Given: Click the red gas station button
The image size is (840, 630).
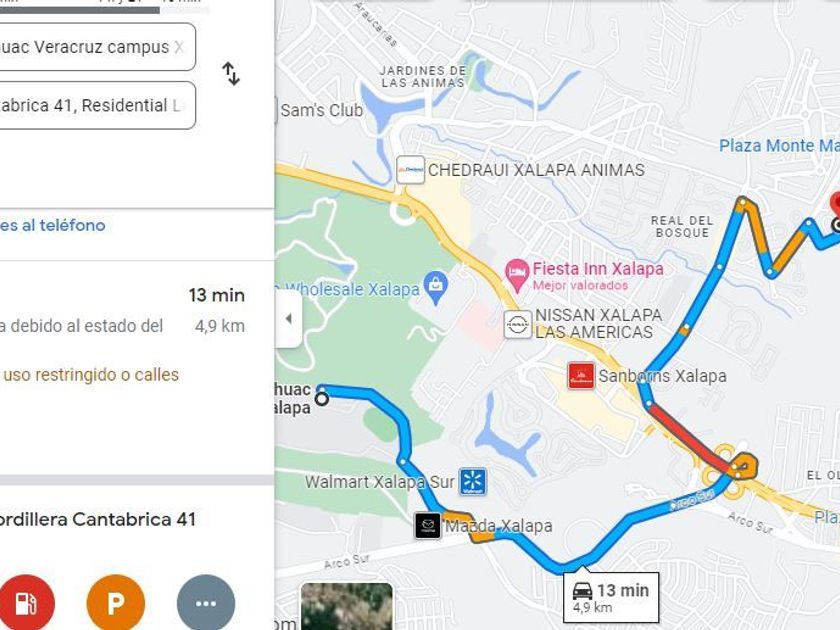Looking at the screenshot, I should pos(26,603).
